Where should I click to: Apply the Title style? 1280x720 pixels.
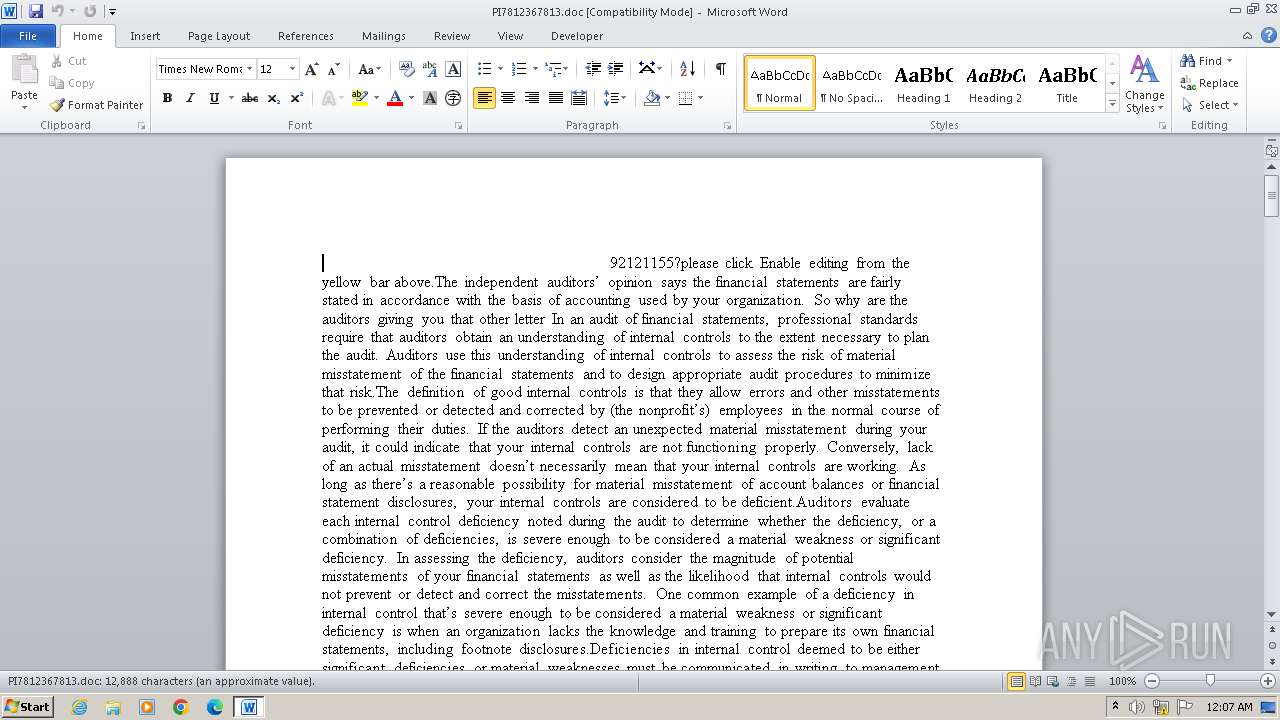1067,83
